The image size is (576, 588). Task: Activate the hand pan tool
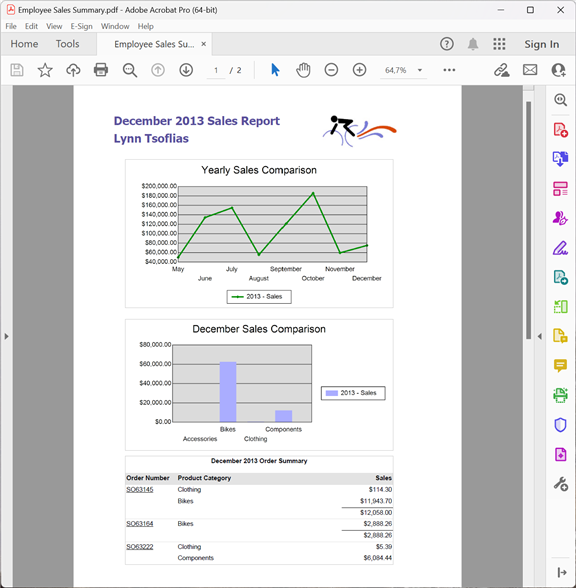303,70
